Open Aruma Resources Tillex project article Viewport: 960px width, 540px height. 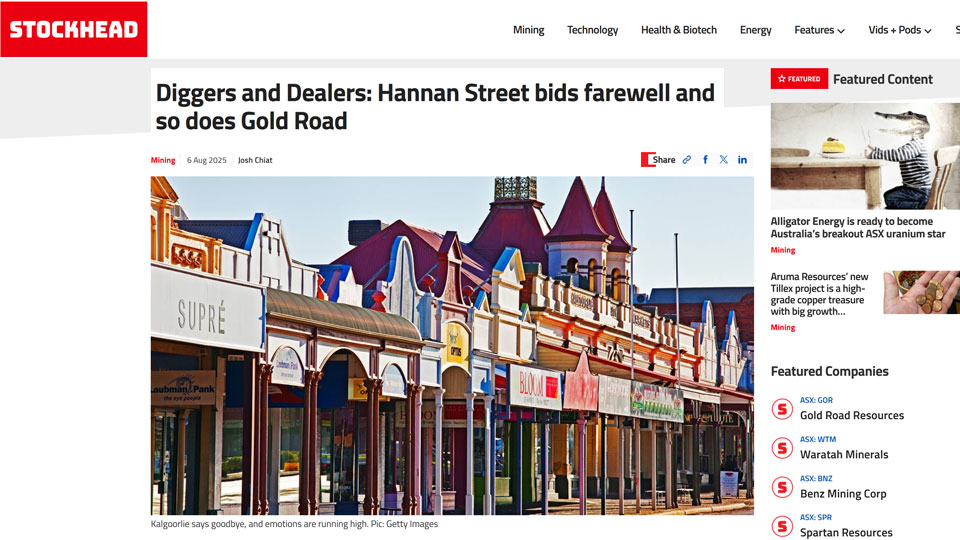click(x=819, y=294)
